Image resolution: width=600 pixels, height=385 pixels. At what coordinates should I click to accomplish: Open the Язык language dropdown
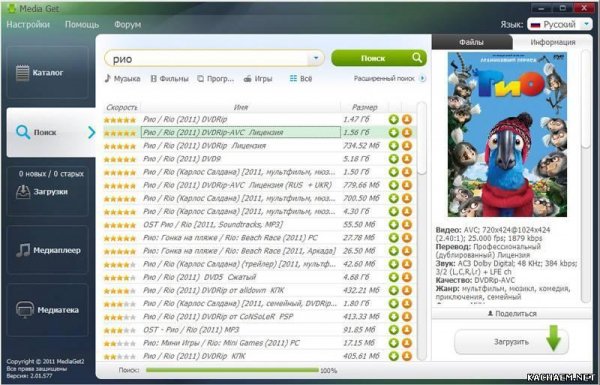tap(559, 24)
